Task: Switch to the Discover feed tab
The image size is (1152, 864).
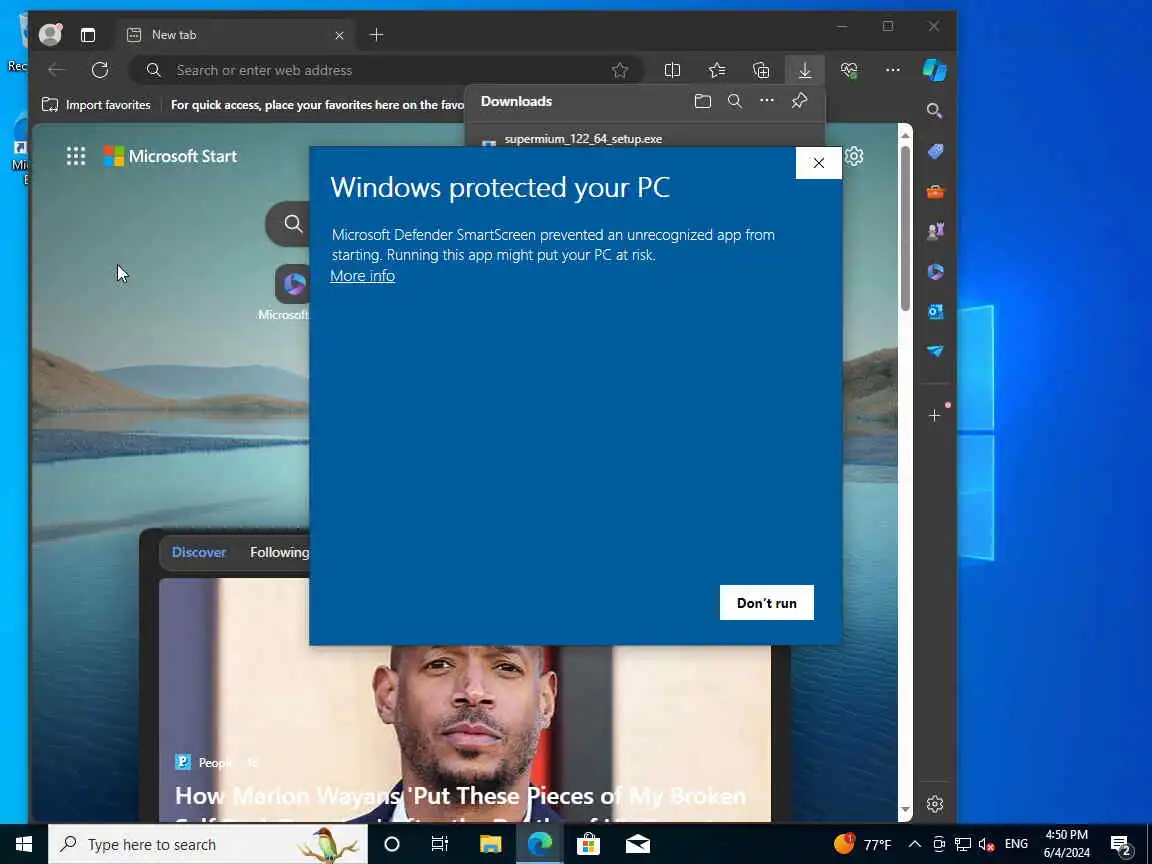Action: (x=199, y=552)
